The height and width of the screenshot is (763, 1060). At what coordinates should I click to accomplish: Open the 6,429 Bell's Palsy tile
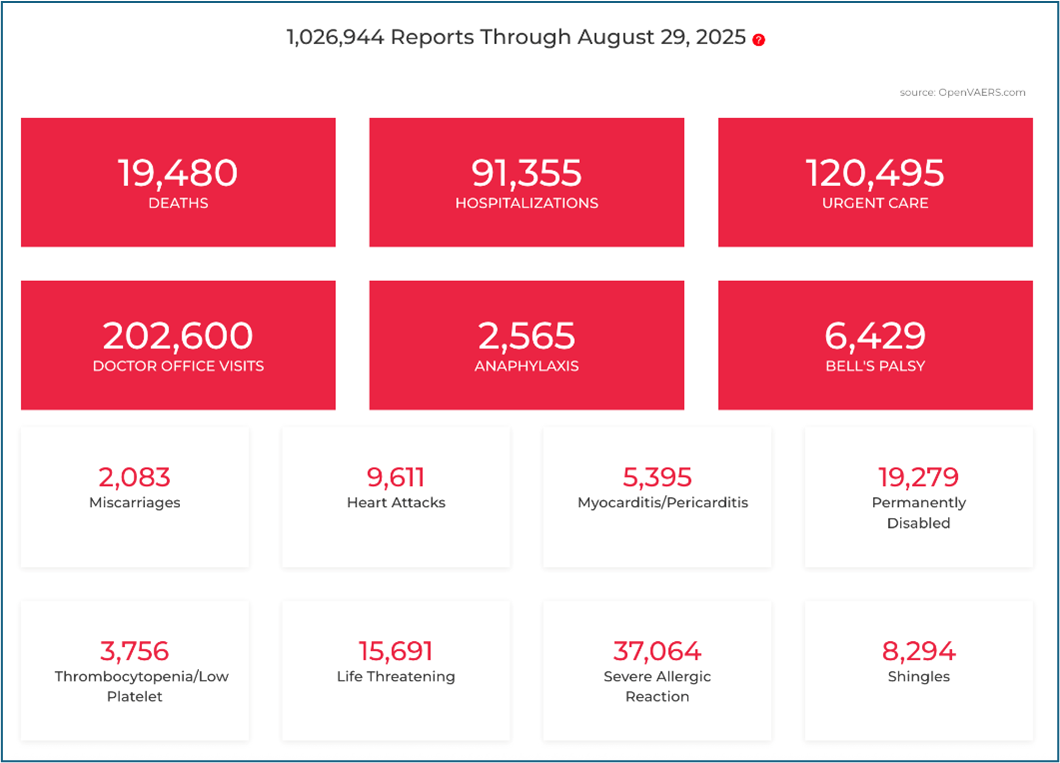[874, 345]
